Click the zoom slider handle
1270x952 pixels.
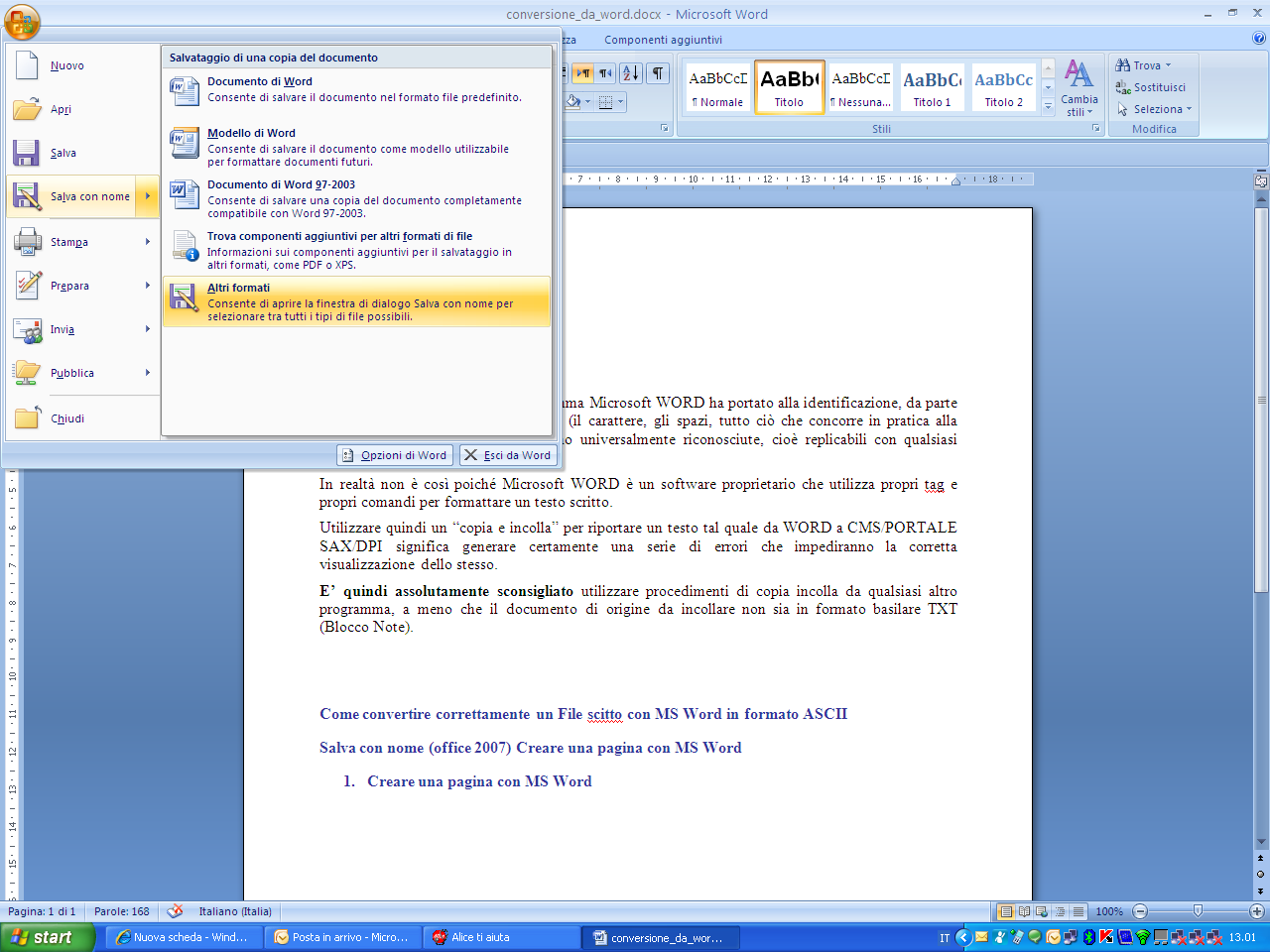(1198, 911)
